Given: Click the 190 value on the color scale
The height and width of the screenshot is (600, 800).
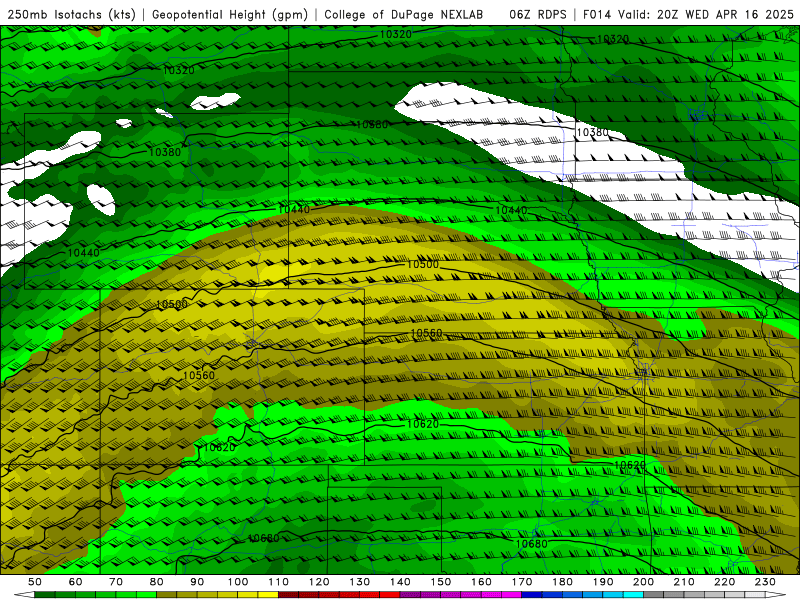Looking at the screenshot, I should click(x=603, y=582).
